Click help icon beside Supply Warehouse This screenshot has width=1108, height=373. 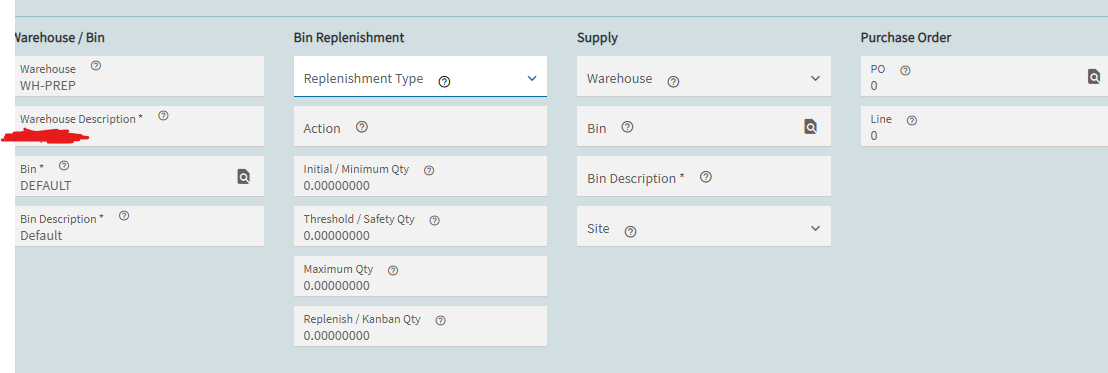click(x=673, y=82)
